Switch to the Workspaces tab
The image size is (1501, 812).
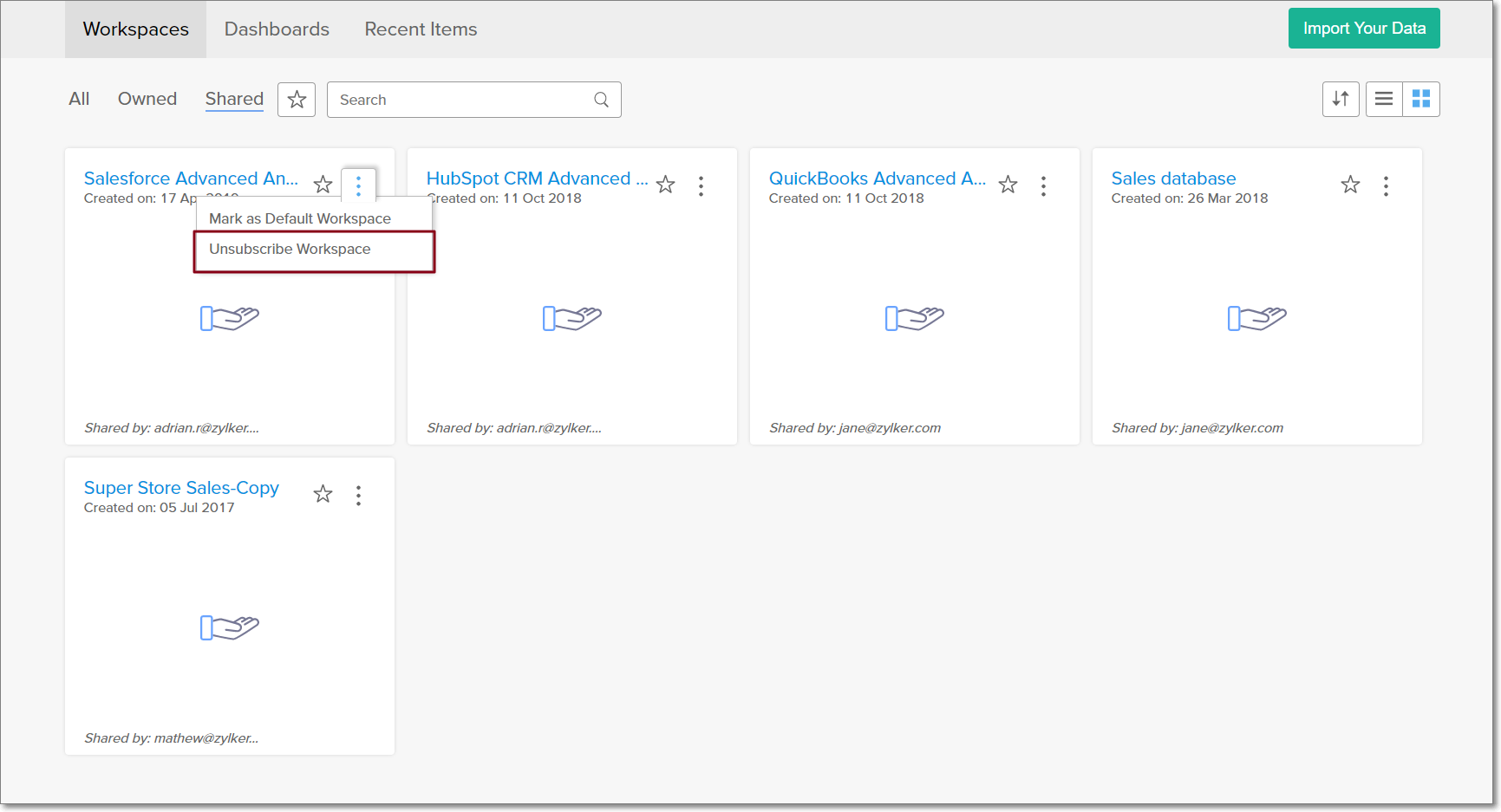(x=136, y=29)
